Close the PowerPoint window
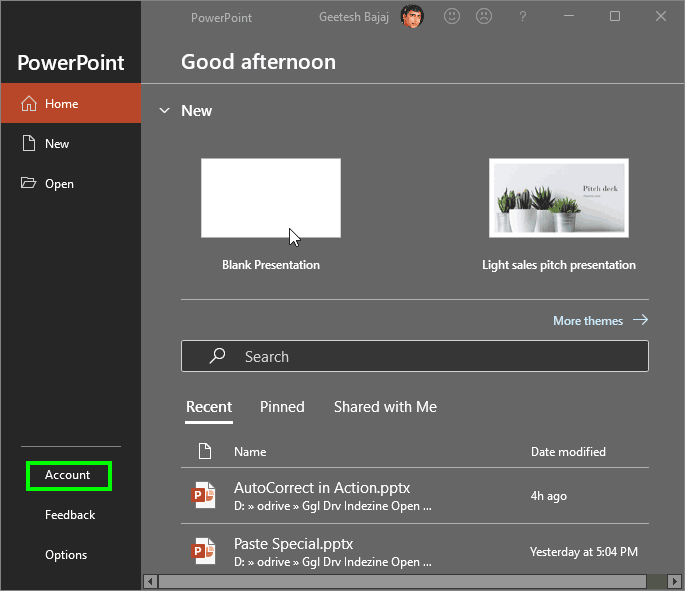The height and width of the screenshot is (591, 685). (661, 16)
